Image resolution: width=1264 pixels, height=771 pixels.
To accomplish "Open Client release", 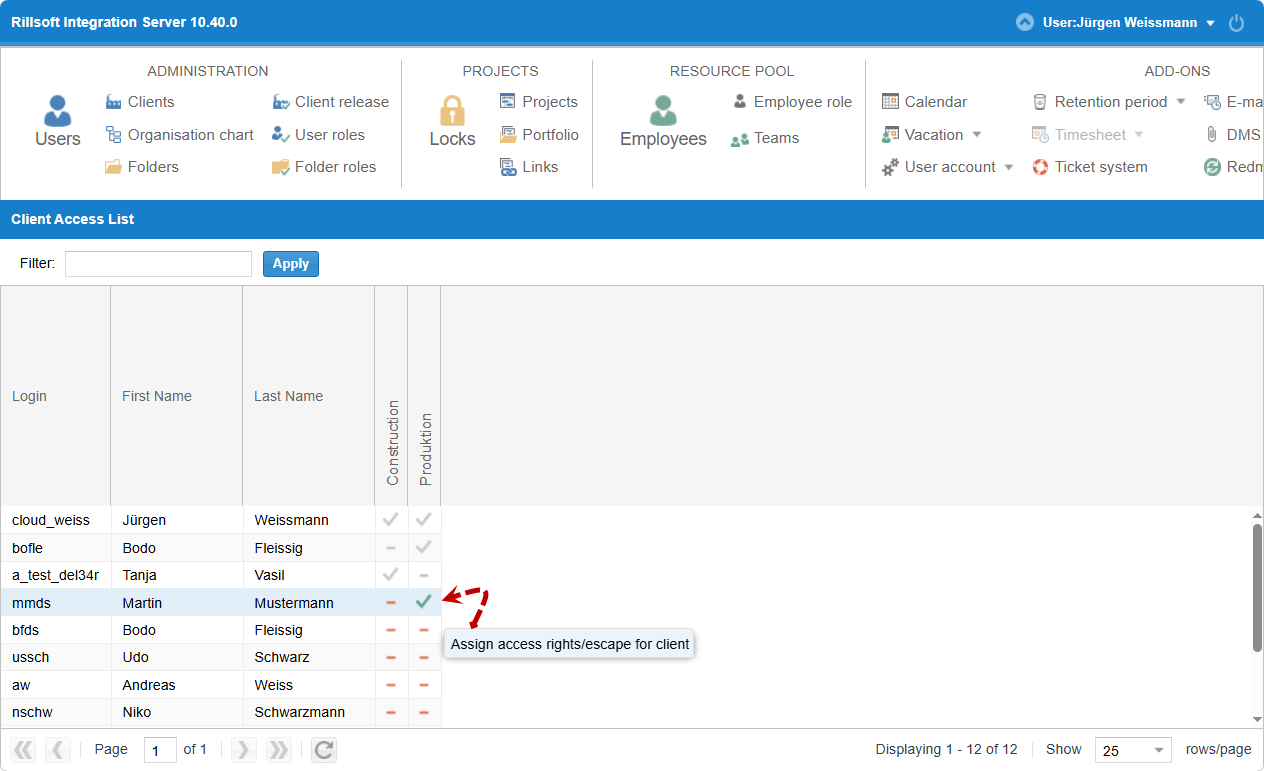I will pos(330,102).
